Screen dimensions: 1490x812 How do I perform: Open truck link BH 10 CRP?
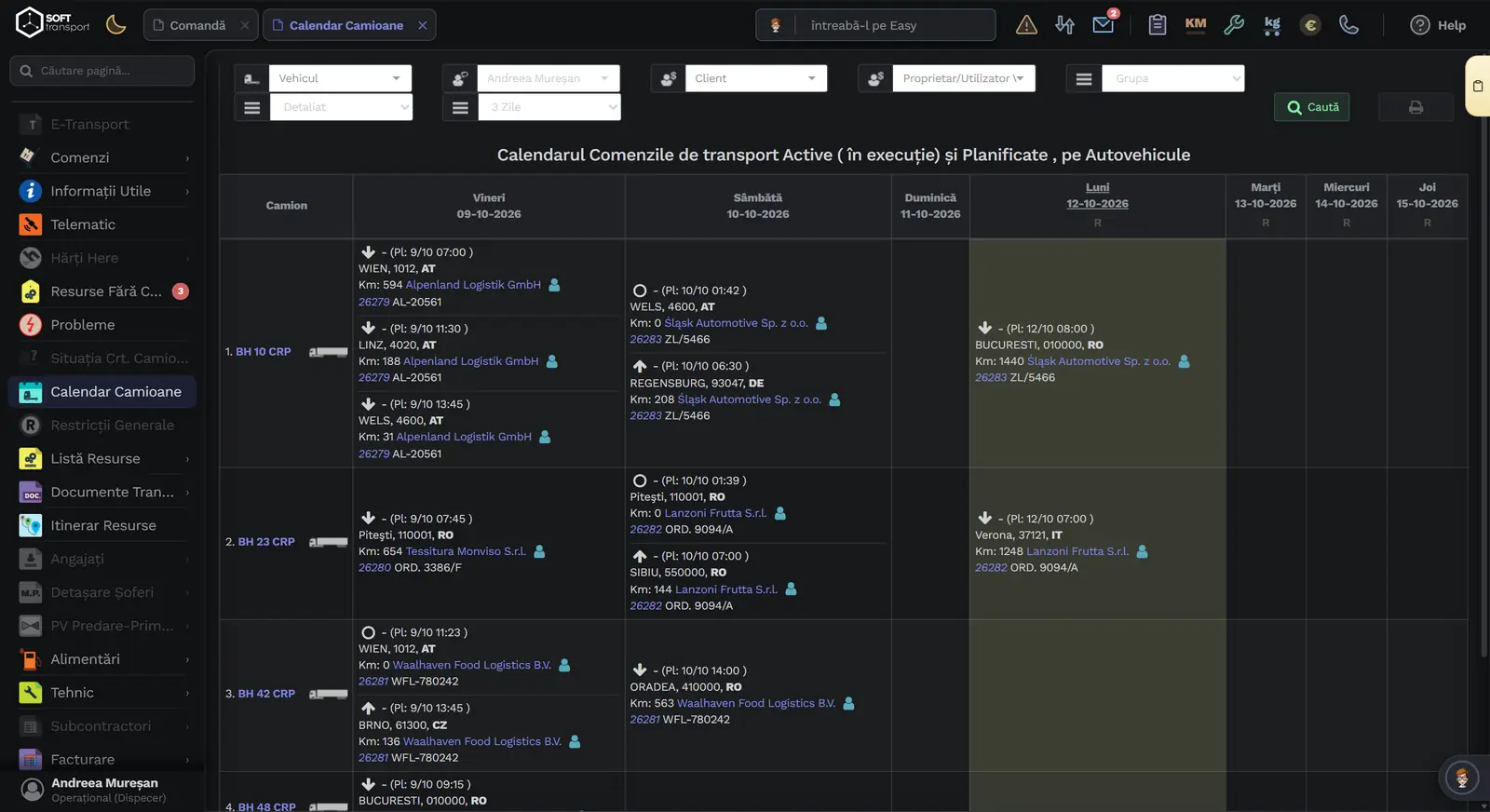point(264,352)
